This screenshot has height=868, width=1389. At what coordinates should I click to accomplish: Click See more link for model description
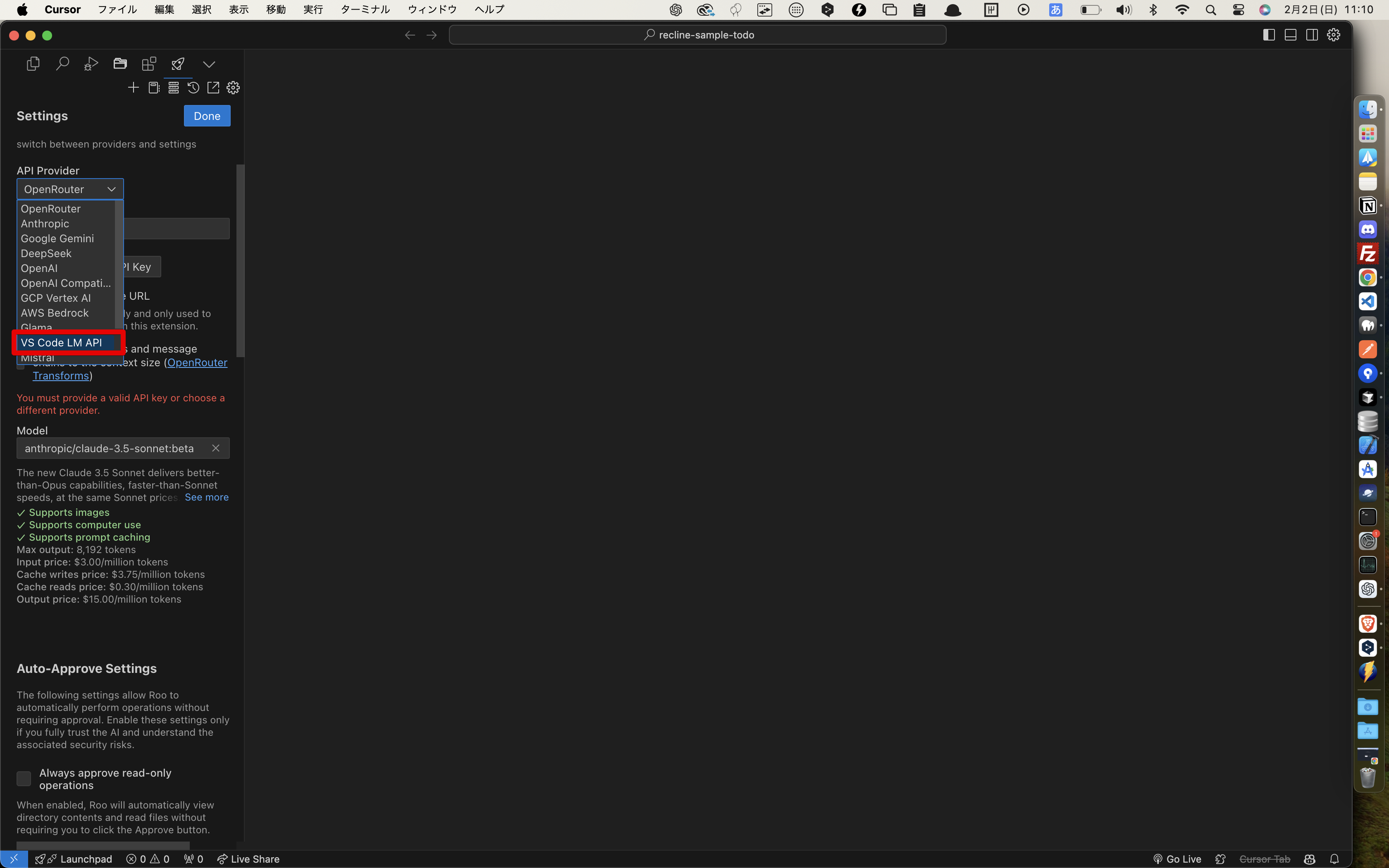tap(207, 497)
